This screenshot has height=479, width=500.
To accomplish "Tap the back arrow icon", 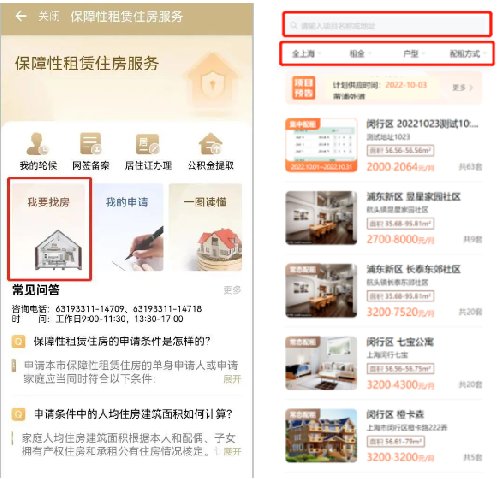I will click(21, 16).
